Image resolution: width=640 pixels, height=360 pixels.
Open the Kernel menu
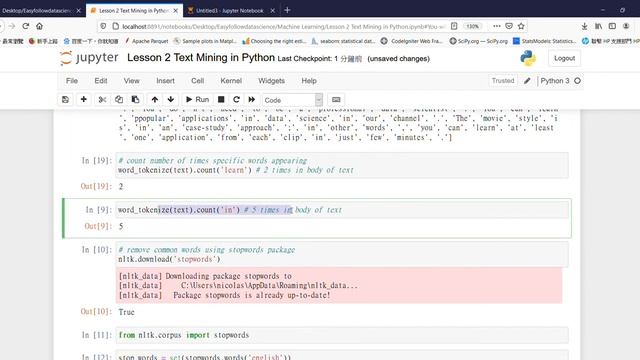pyautogui.click(x=231, y=81)
